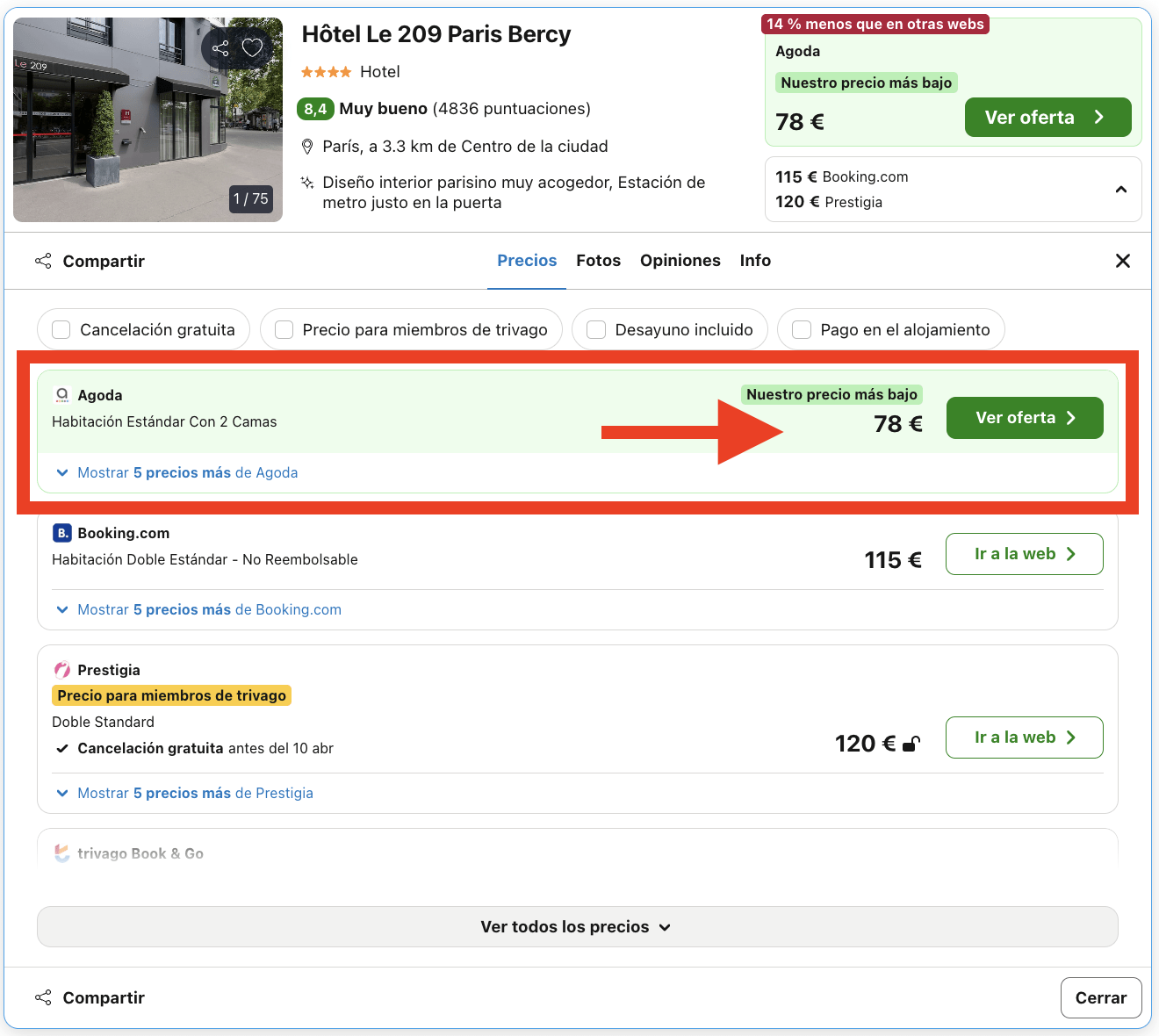Screen dimensions: 1159x1036
Task: Click Cancelación gratuita antes del 10 abr
Action: (205, 749)
